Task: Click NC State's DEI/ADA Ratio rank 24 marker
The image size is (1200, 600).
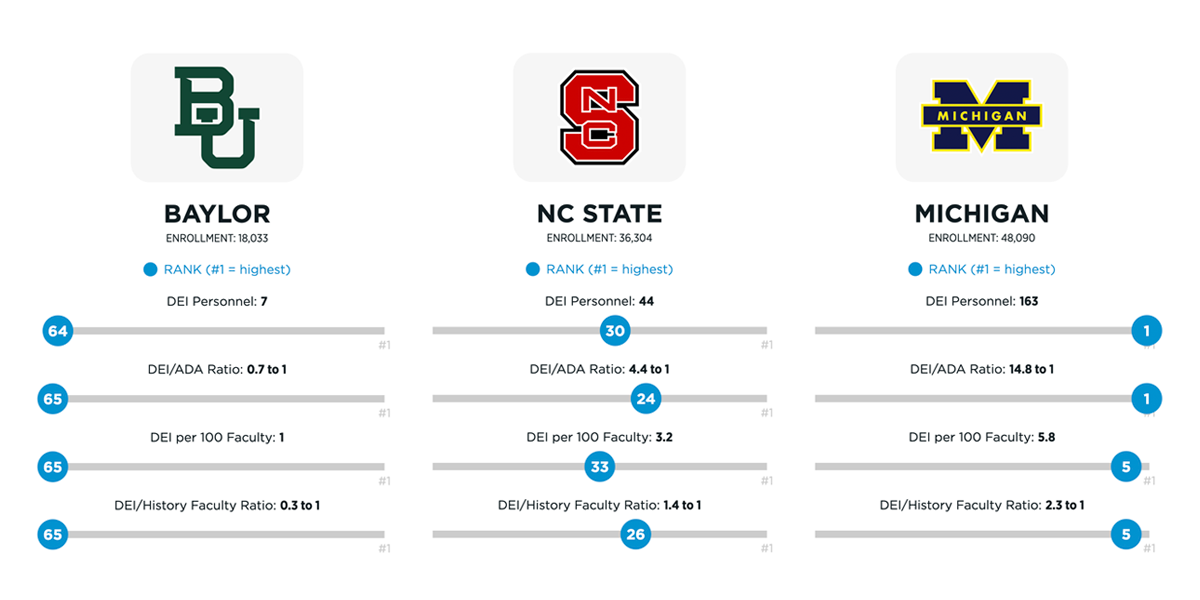Action: click(x=646, y=399)
